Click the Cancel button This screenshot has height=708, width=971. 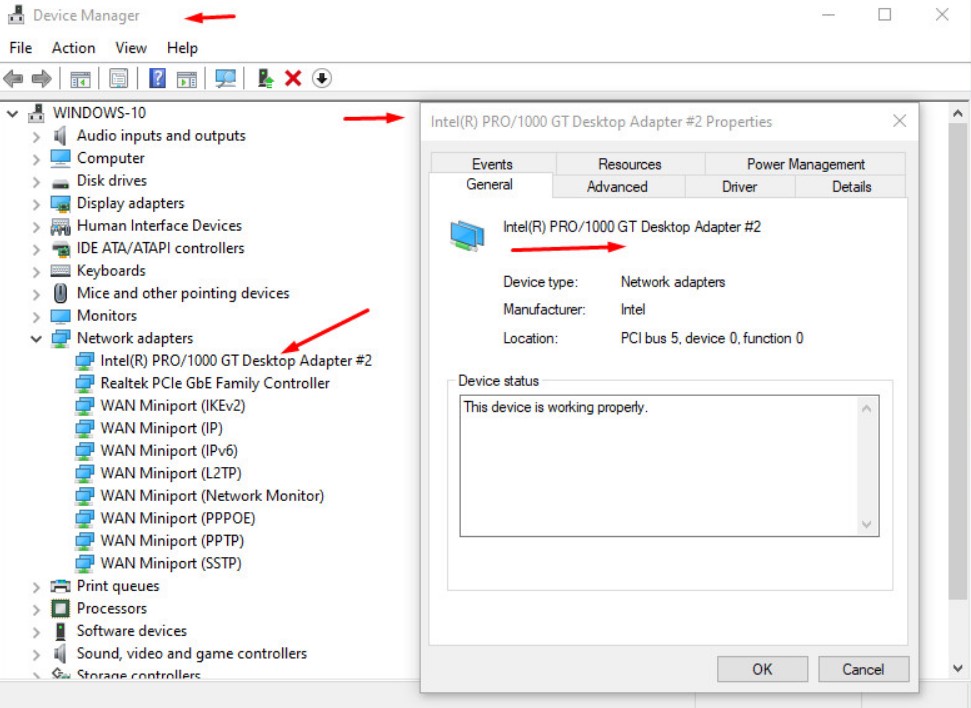[863, 669]
